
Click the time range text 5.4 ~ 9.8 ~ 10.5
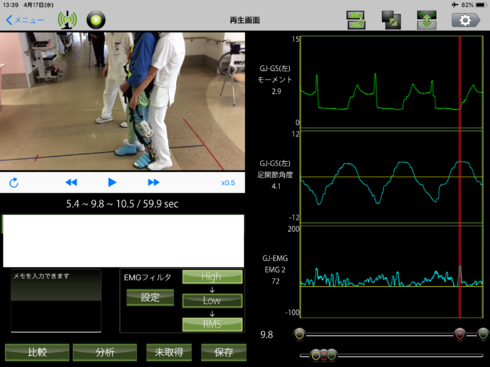122,204
